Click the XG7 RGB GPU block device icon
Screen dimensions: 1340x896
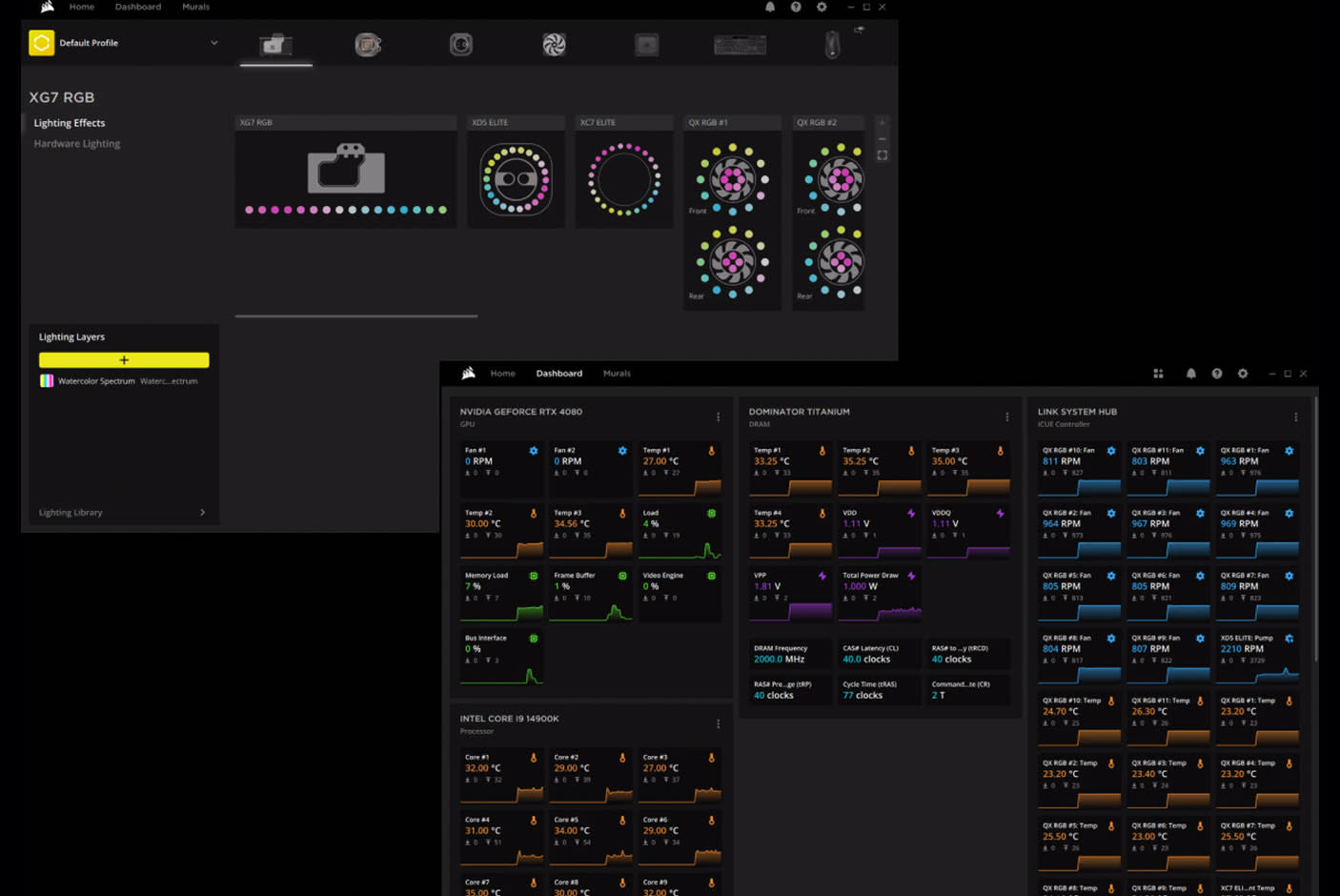click(x=275, y=45)
